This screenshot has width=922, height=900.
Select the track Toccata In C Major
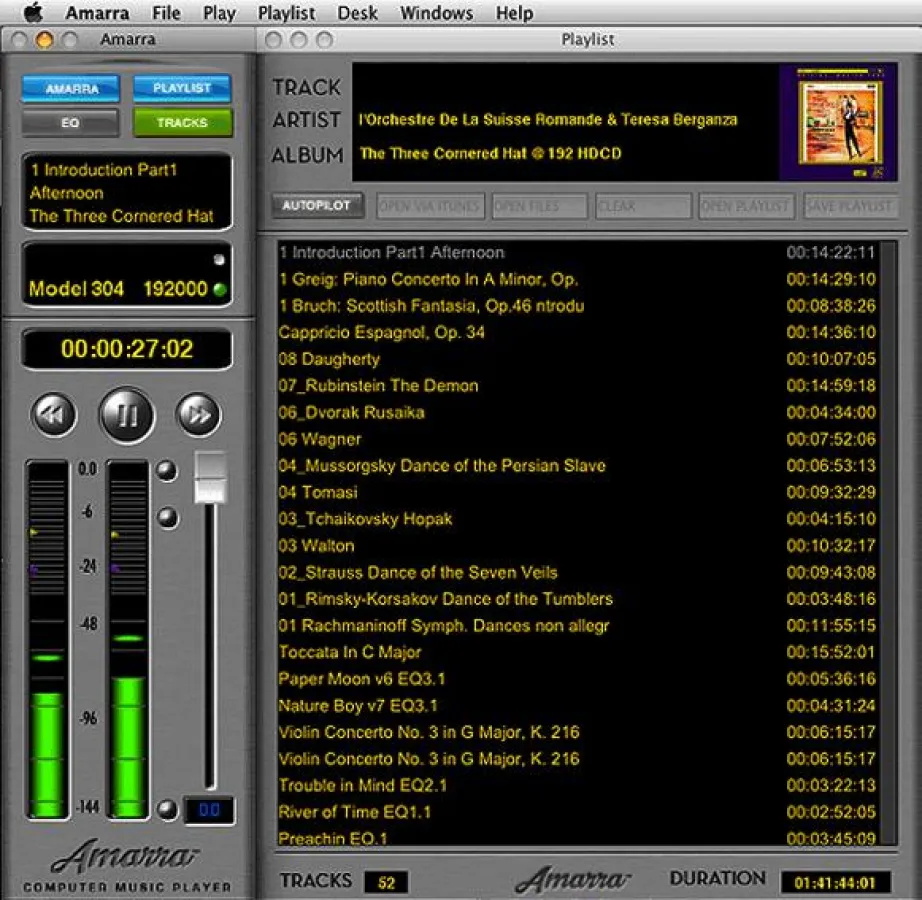pyautogui.click(x=350, y=652)
